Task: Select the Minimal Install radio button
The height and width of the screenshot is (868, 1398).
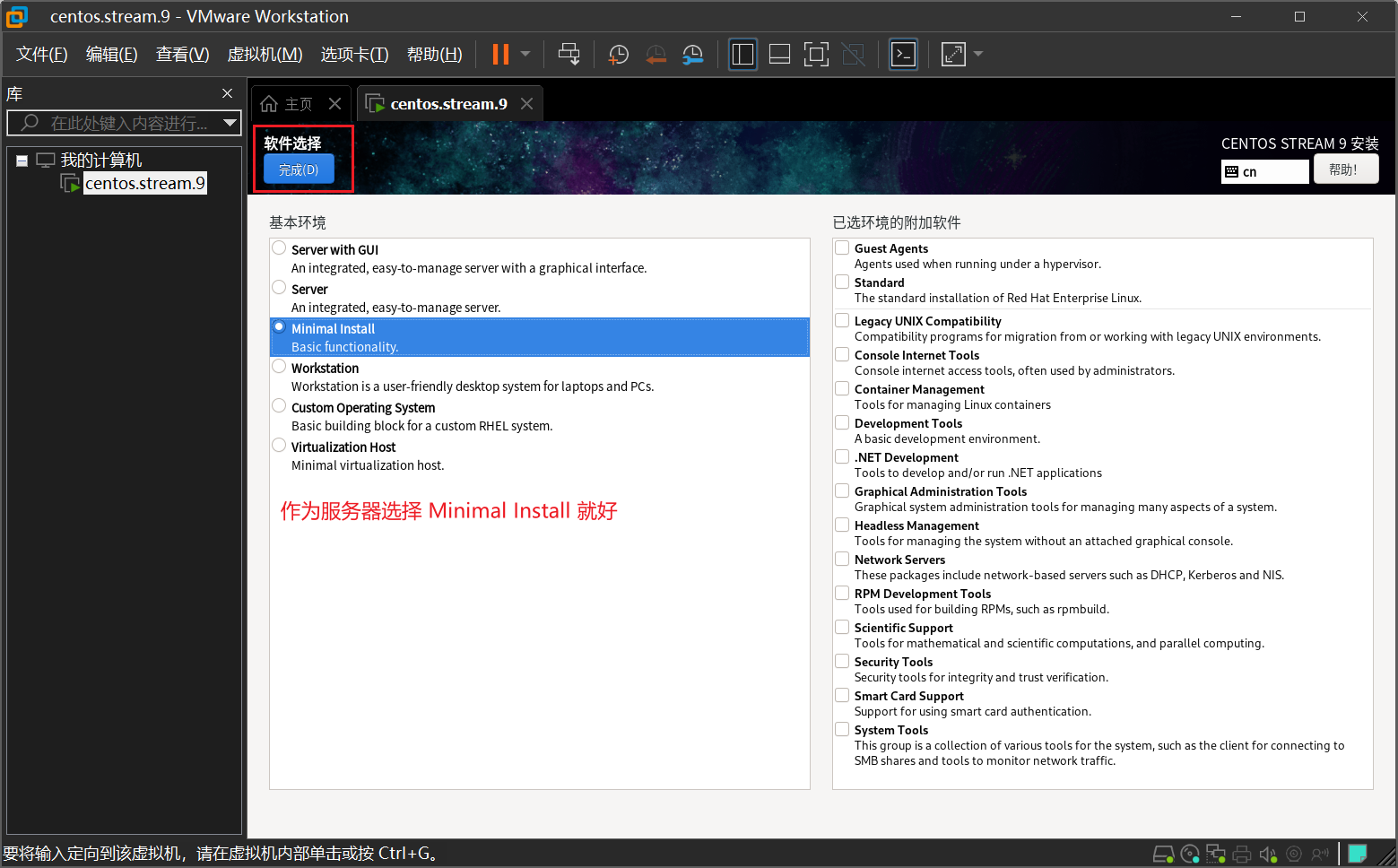Action: 280,327
